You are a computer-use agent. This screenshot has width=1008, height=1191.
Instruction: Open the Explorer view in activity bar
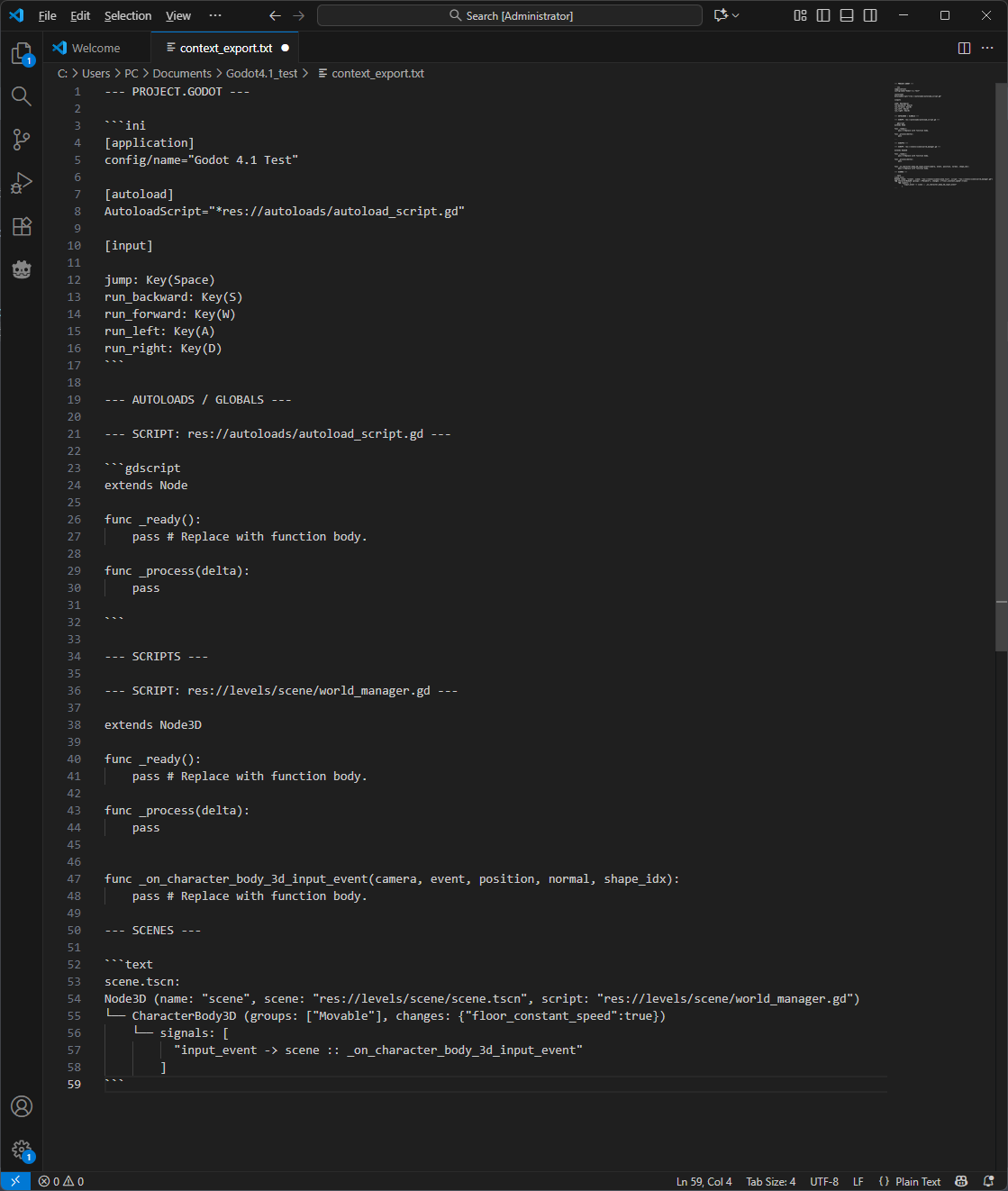pos(22,54)
